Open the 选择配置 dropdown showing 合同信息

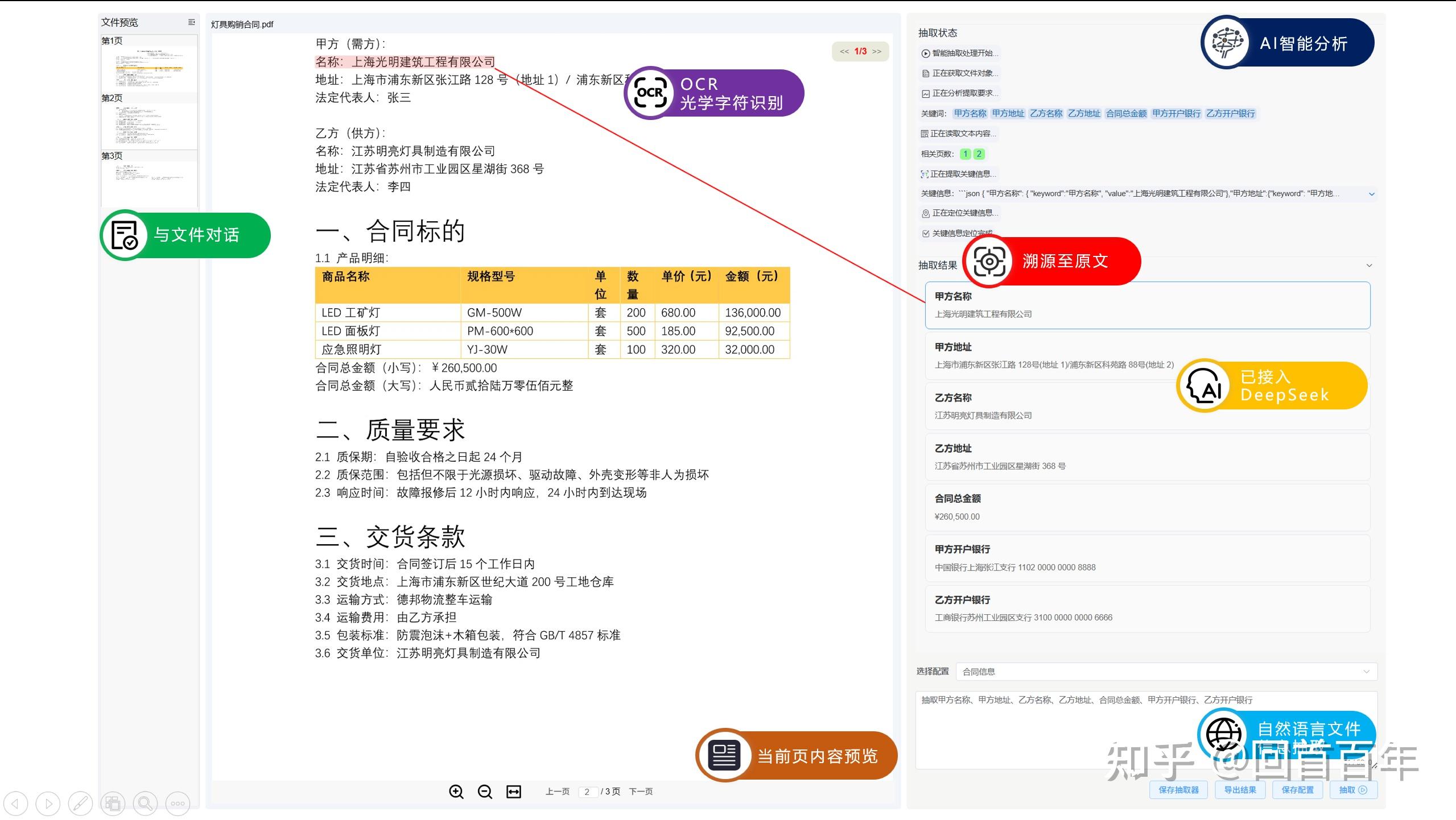[1166, 672]
